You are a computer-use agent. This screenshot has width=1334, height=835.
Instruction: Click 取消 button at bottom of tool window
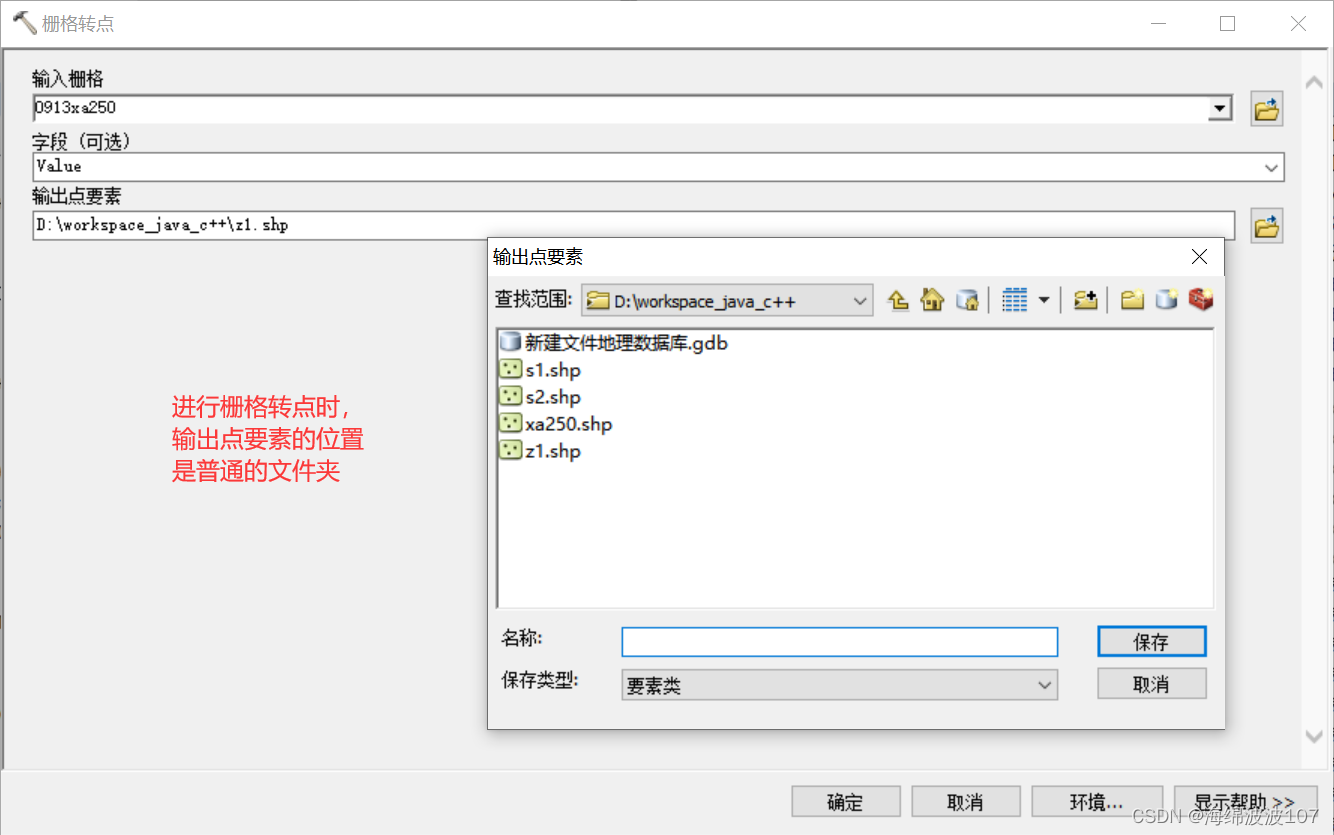(x=965, y=802)
